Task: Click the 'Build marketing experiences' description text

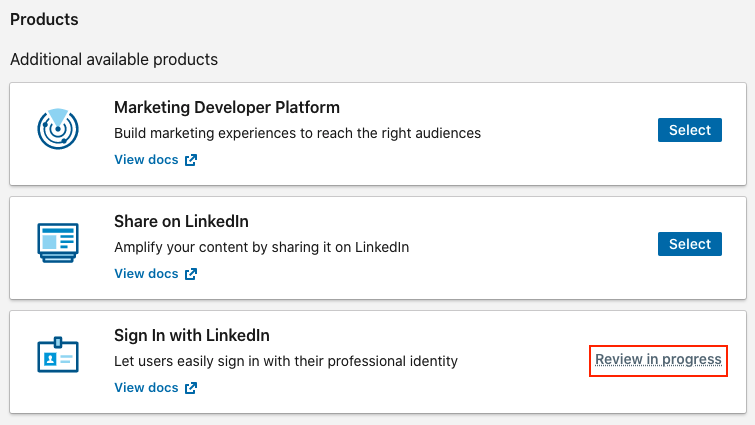Action: pyautogui.click(x=297, y=133)
